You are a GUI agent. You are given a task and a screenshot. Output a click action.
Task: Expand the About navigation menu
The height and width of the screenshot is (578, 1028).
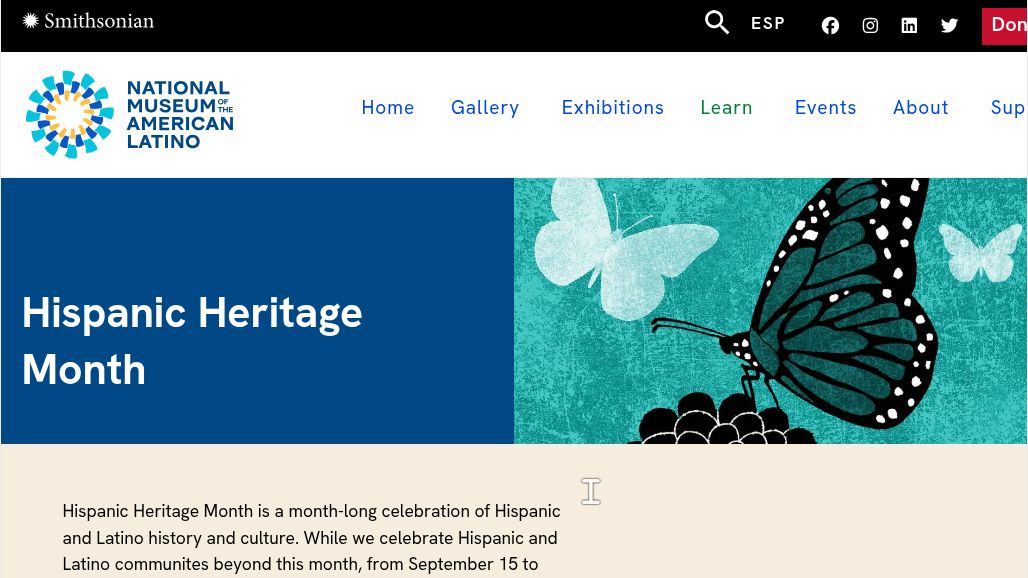pos(920,108)
